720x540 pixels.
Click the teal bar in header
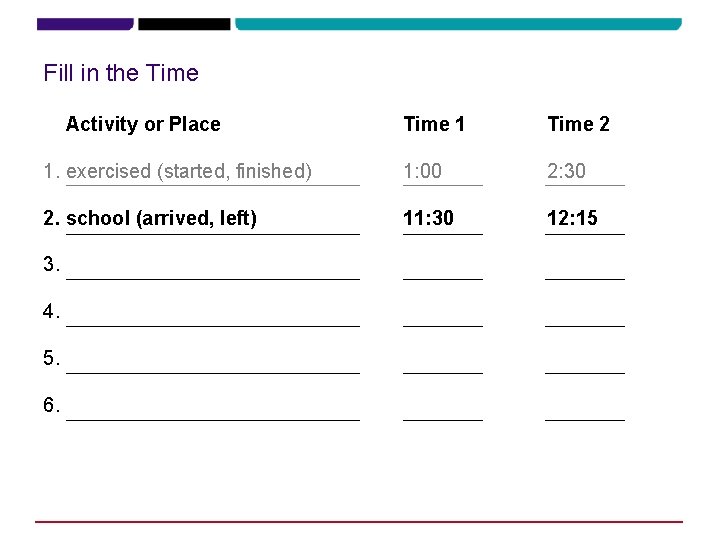pos(458,24)
